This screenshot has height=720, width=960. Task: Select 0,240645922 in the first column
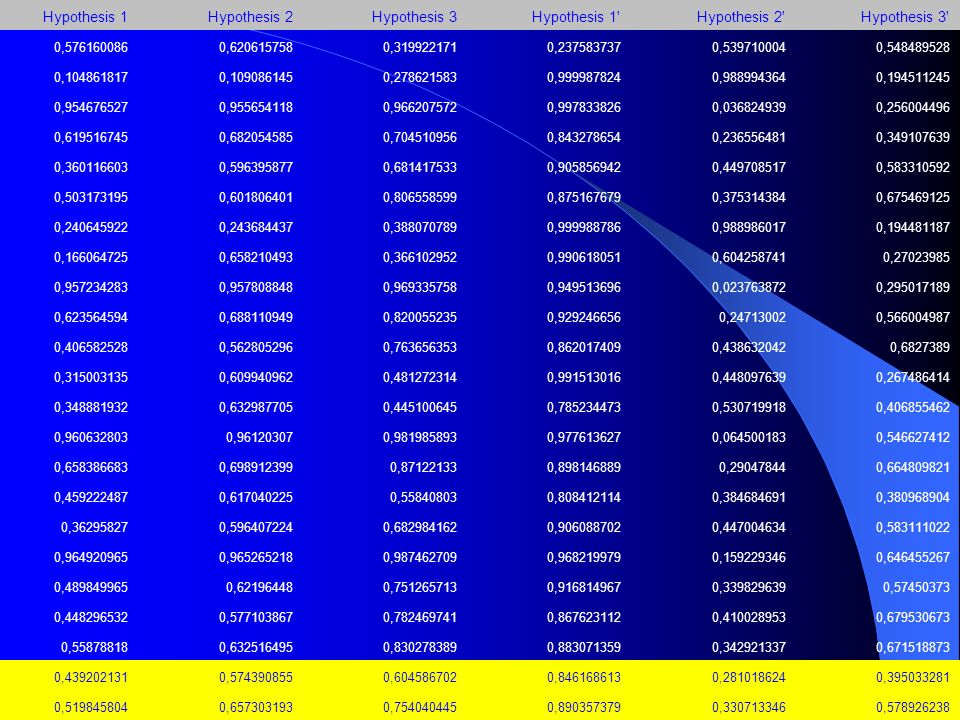(91, 227)
